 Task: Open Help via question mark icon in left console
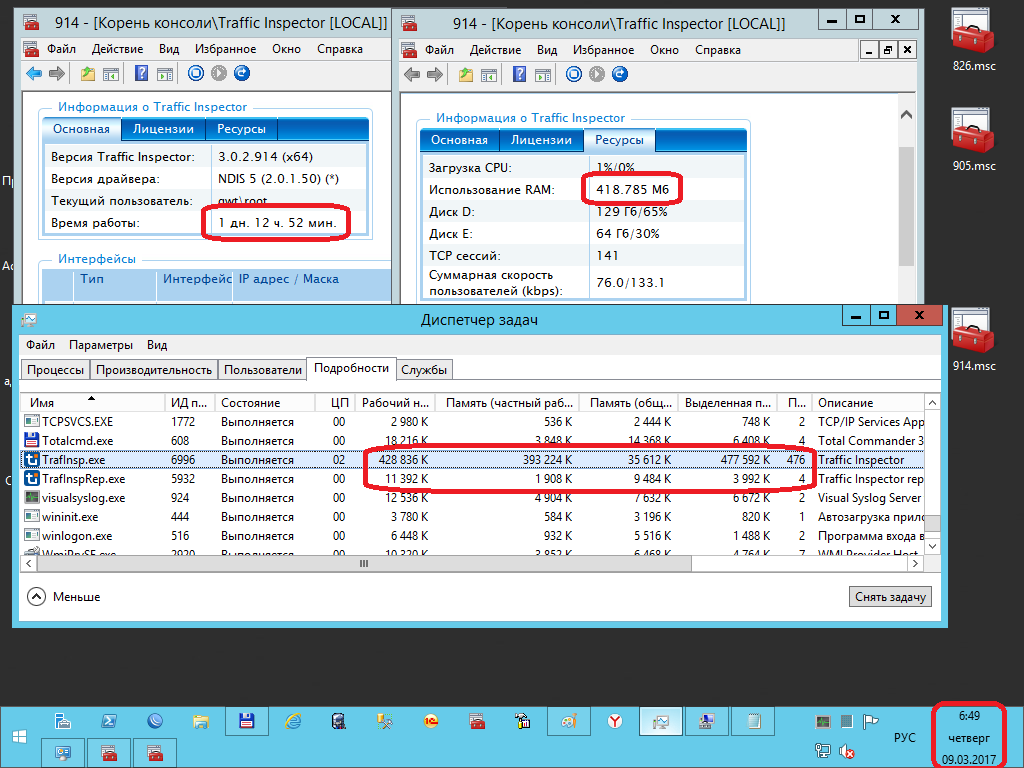coord(141,73)
